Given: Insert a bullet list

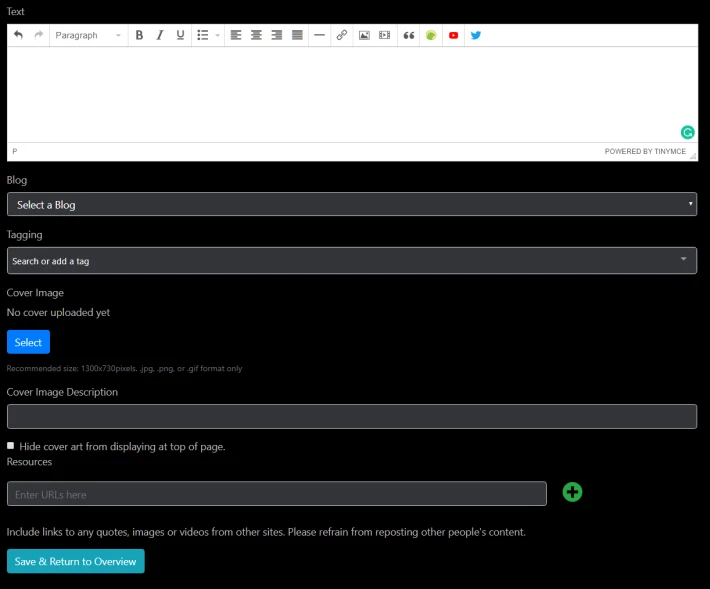Looking at the screenshot, I should 202,35.
